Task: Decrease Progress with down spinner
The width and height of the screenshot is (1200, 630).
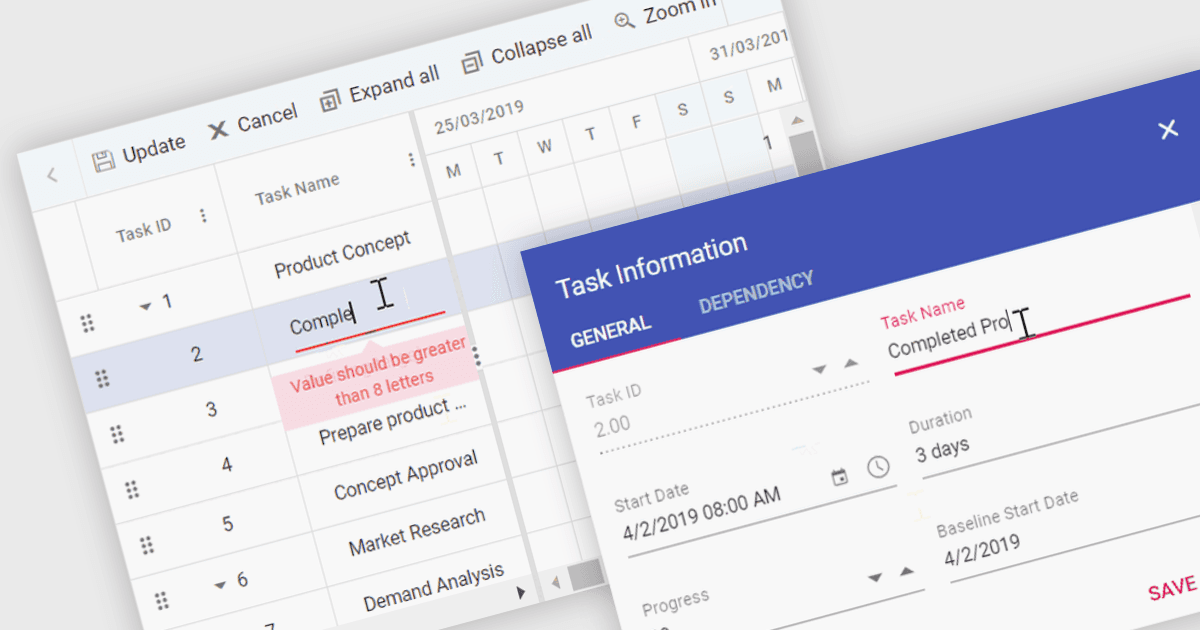Action: click(876, 579)
